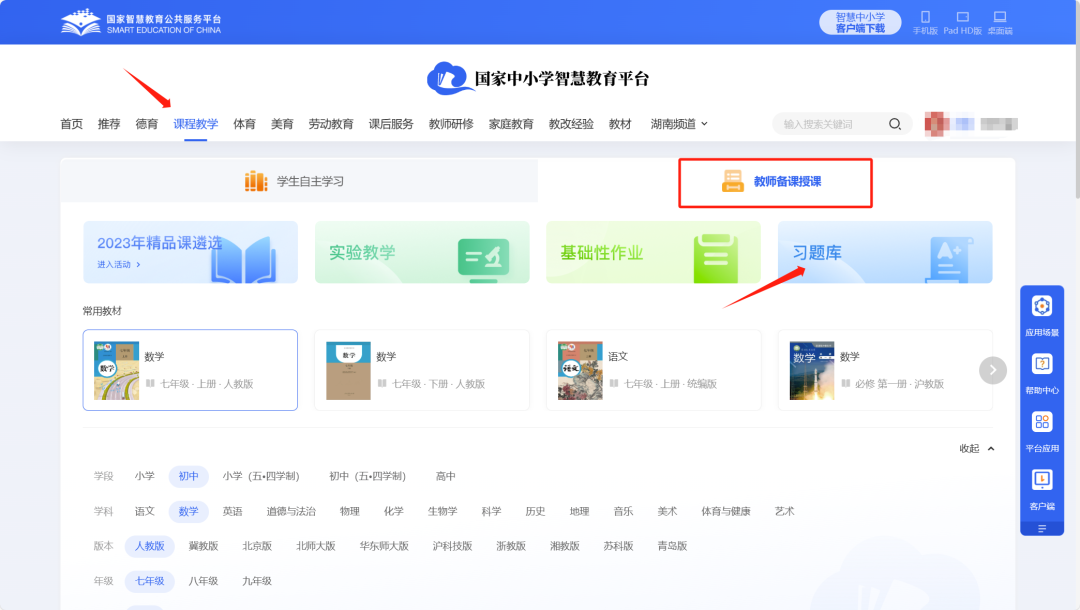Select the 八年级 grade filter
Image resolution: width=1080 pixels, height=610 pixels.
click(205, 580)
